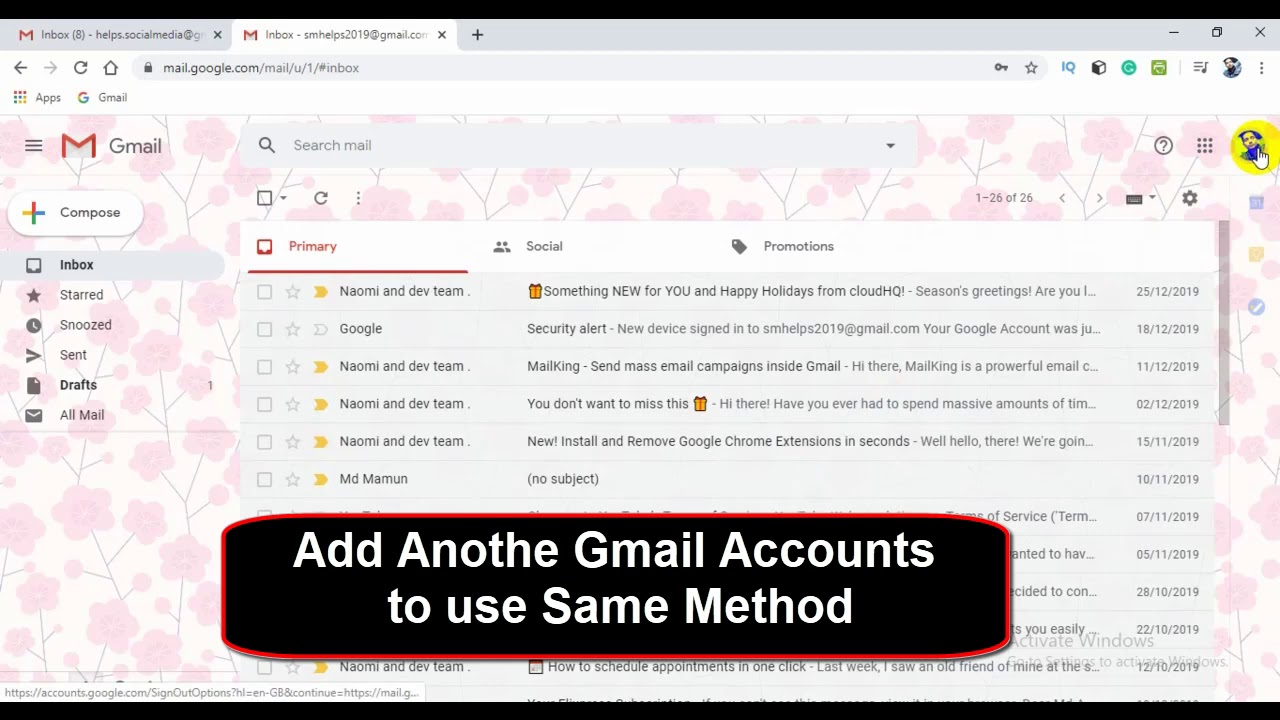Click the password key icon in address bar
Screen dimensions: 1280x720
[x=1001, y=68]
